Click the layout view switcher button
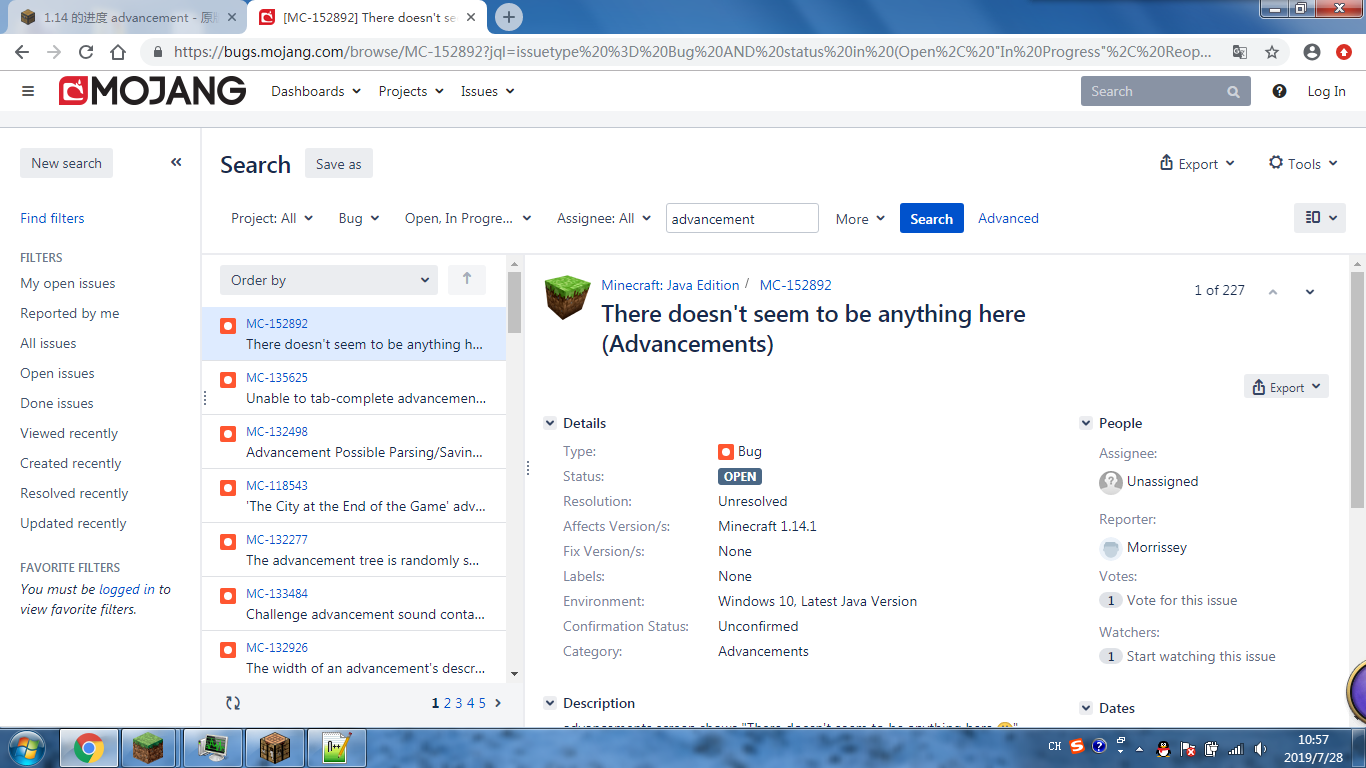The height and width of the screenshot is (768, 1366). pyautogui.click(x=1319, y=218)
